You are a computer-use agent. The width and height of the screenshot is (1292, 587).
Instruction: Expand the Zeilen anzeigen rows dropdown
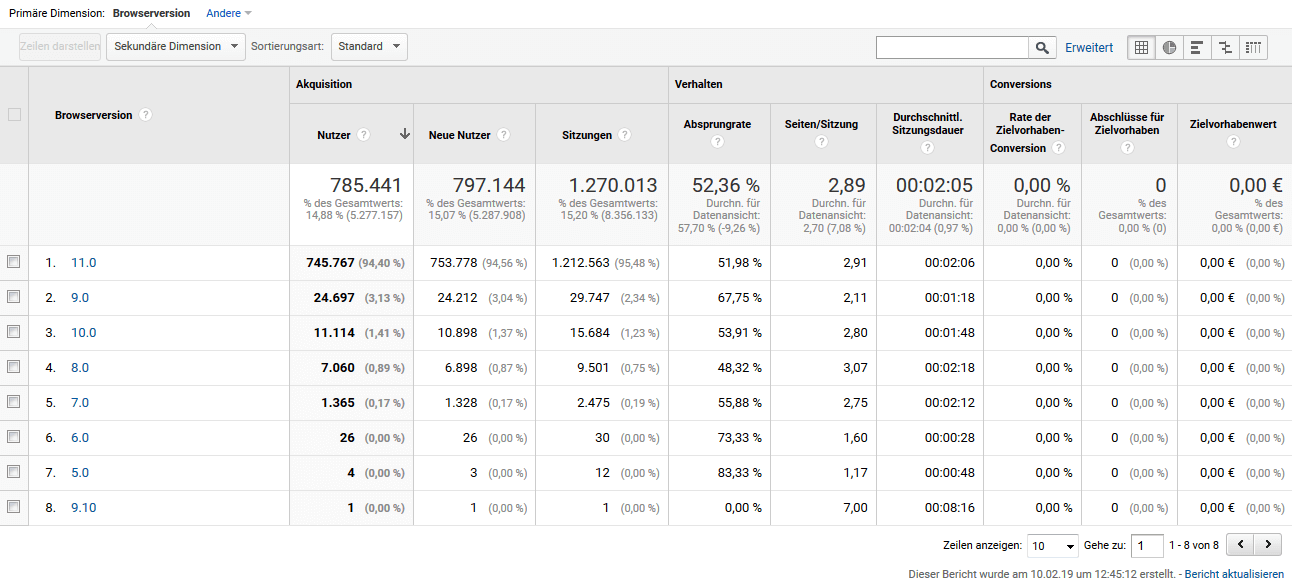pos(1053,546)
